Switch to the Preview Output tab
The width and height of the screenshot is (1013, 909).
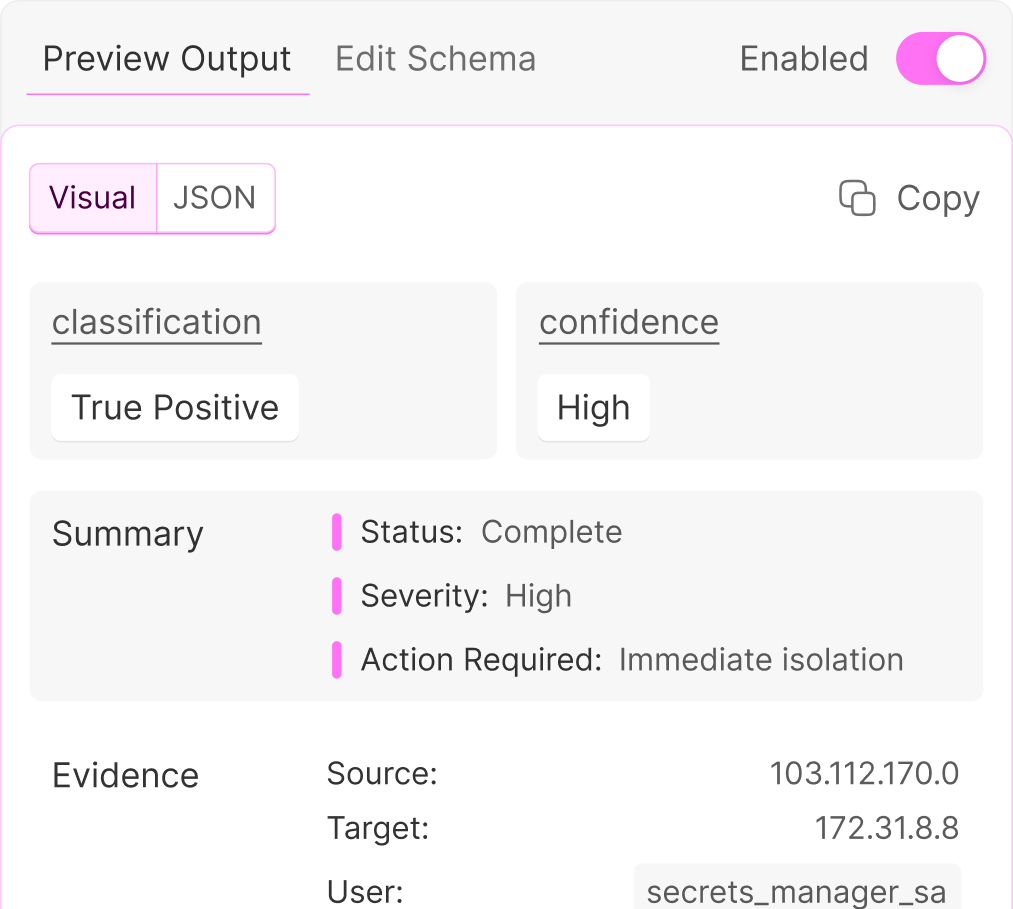(166, 59)
